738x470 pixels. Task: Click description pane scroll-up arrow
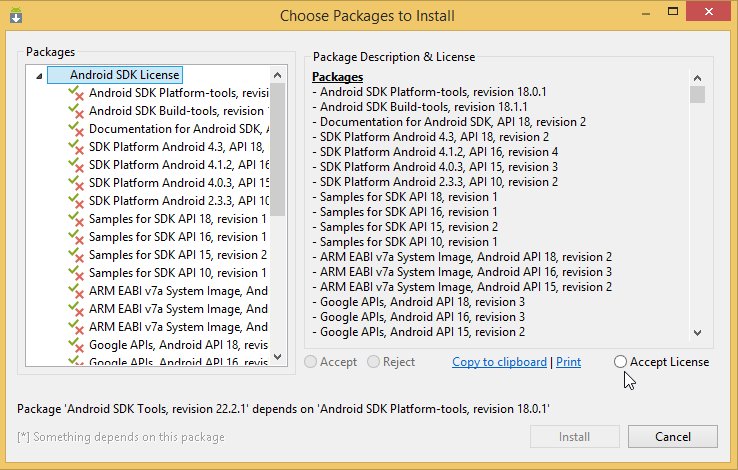[698, 78]
